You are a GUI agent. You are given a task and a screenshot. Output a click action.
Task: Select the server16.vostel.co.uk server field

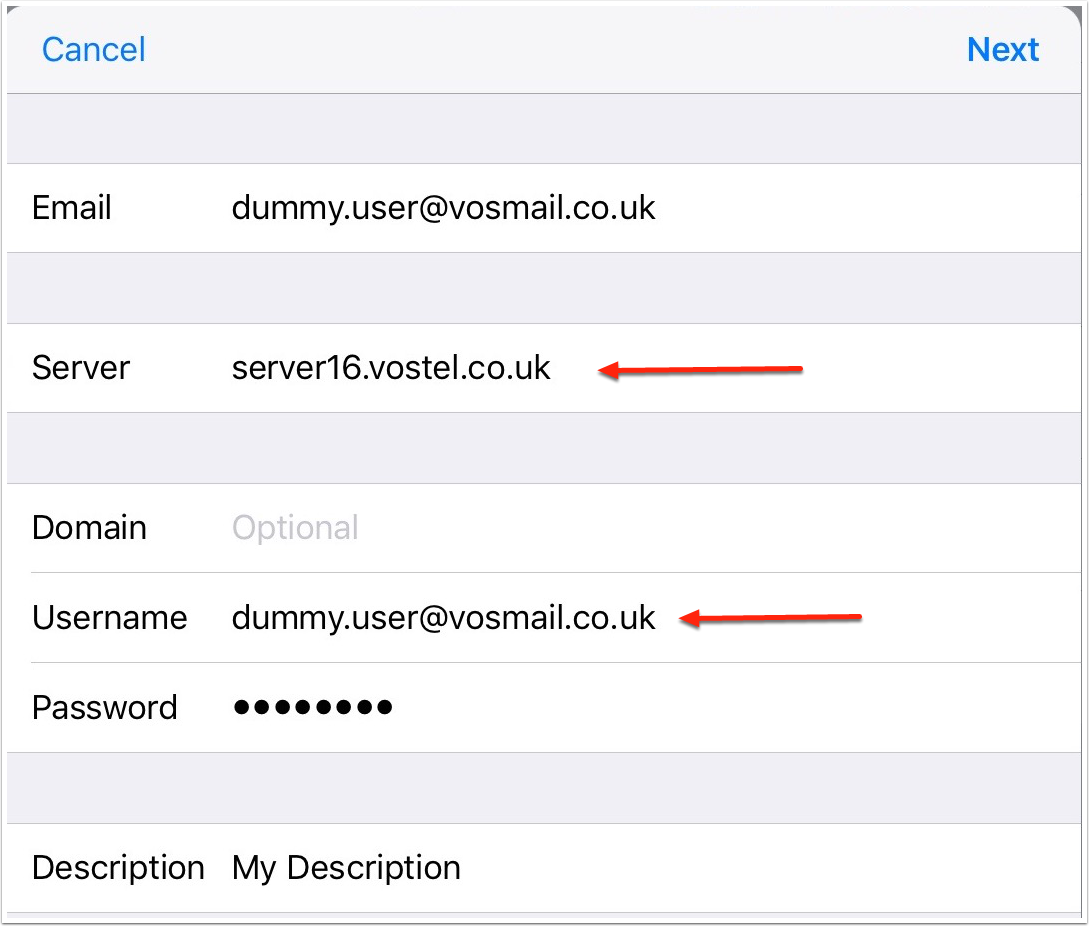[391, 368]
